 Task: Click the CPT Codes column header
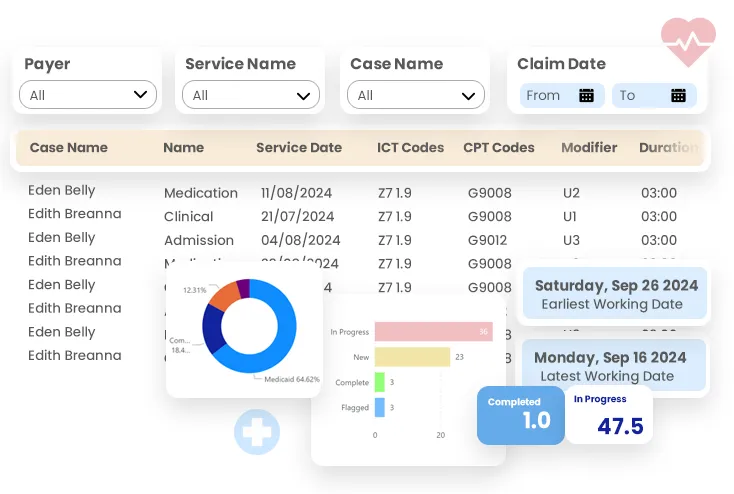(498, 148)
